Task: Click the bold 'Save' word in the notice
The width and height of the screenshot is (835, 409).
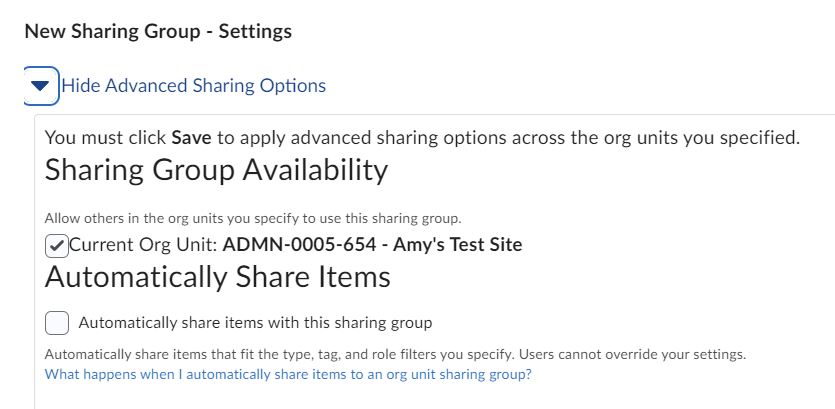Action: click(191, 138)
